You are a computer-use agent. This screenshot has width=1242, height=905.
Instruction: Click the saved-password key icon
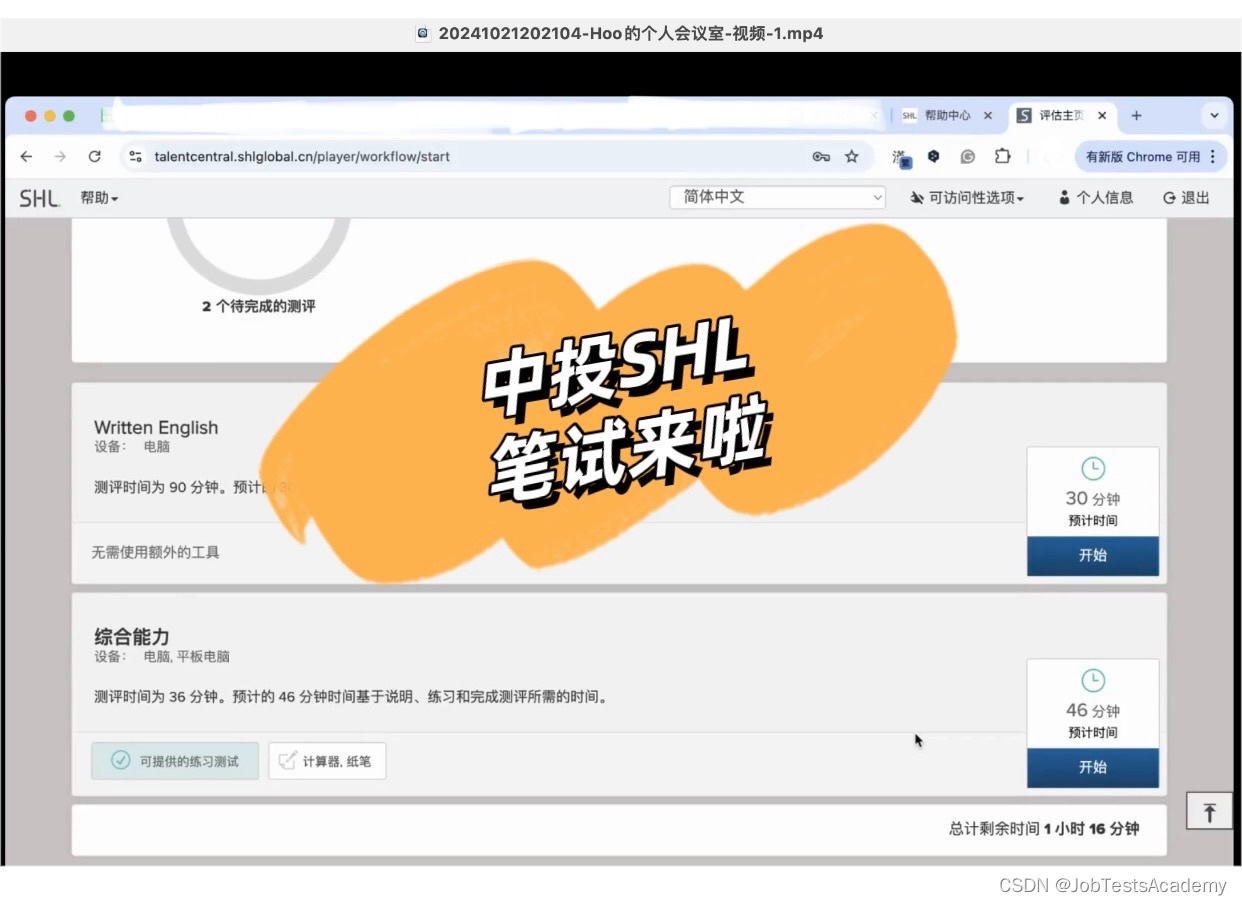click(x=820, y=157)
